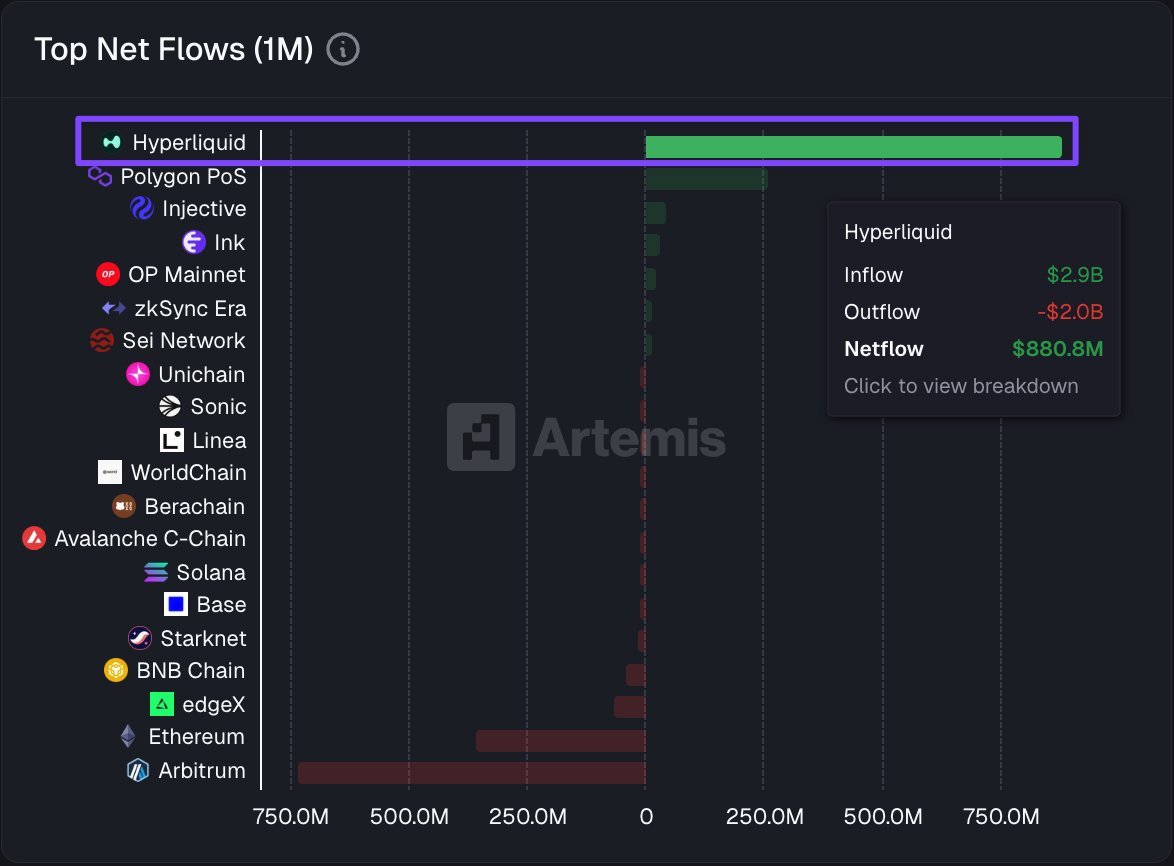This screenshot has height=866, width=1174.
Task: Open the info tooltip beside the chart title
Action: coord(342,48)
